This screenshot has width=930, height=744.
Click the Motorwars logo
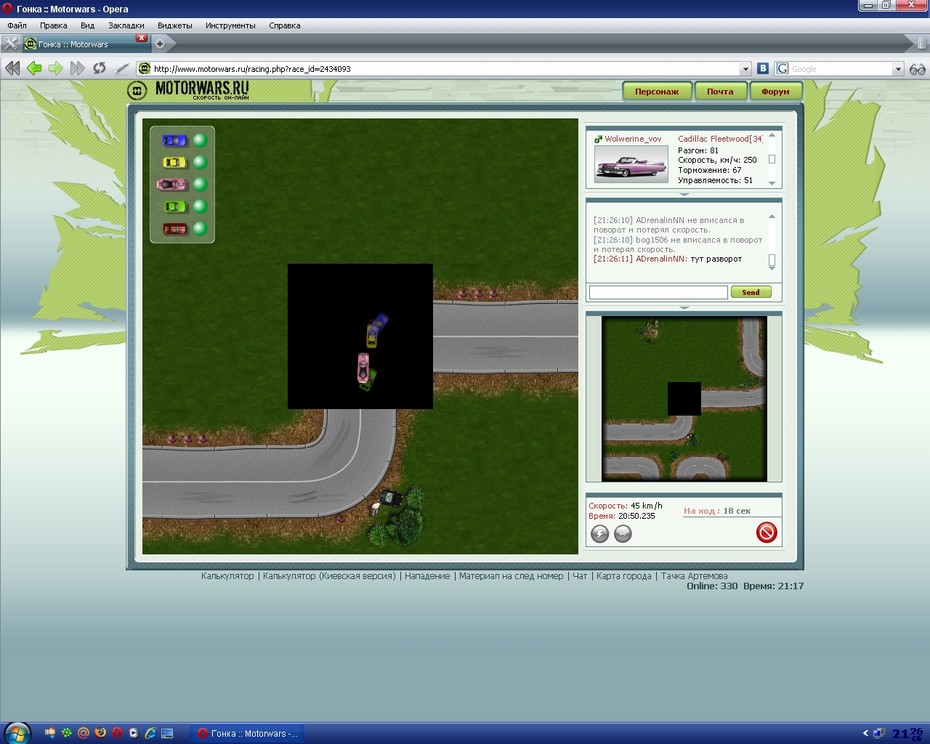[x=188, y=90]
